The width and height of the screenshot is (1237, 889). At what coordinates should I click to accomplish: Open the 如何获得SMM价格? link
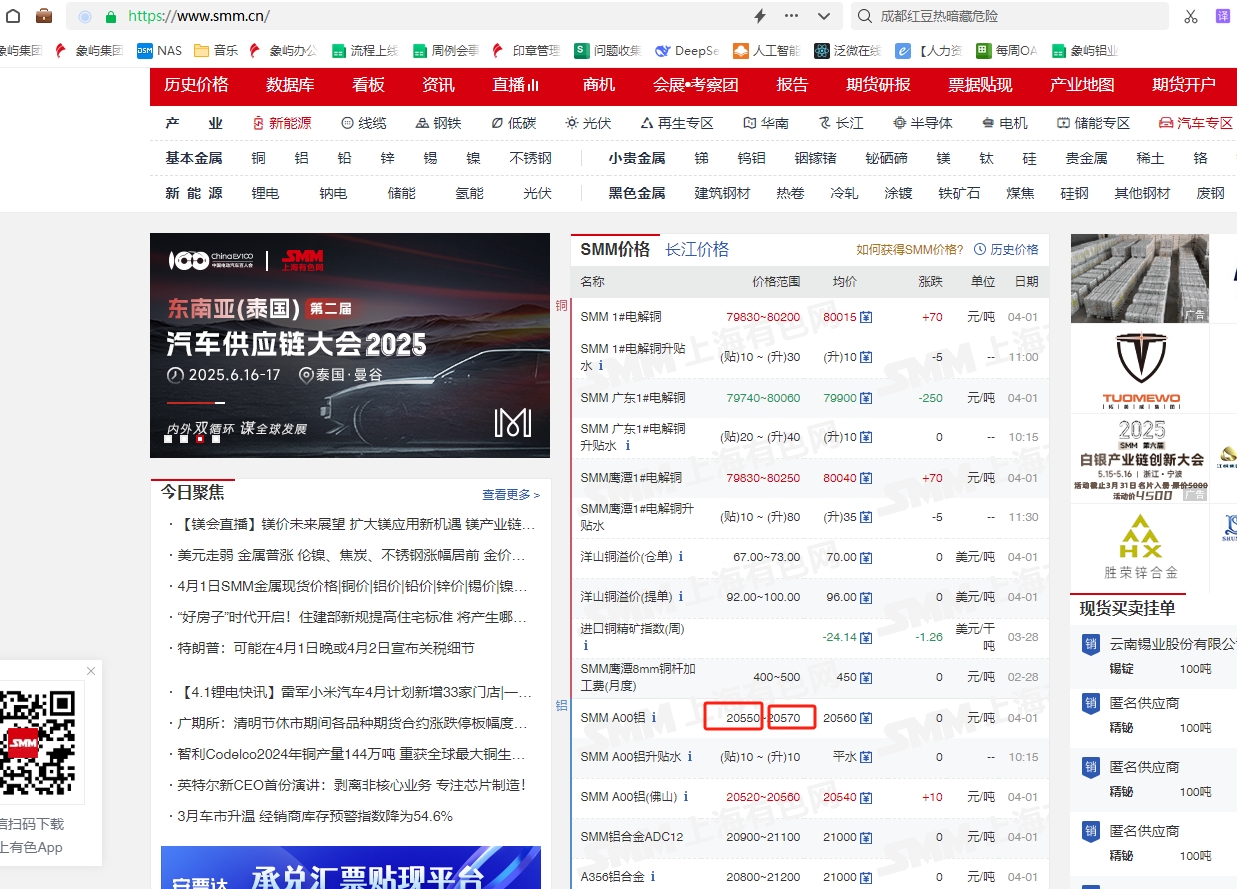tap(909, 250)
